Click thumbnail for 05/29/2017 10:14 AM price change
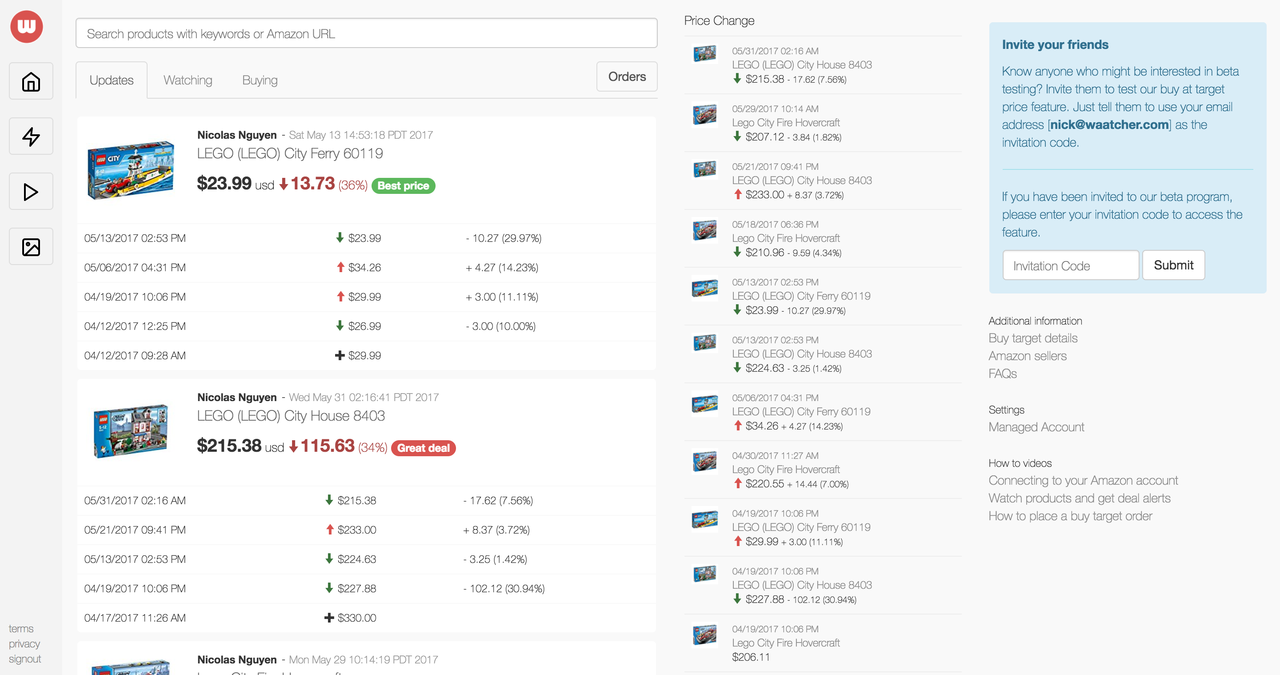 point(705,115)
